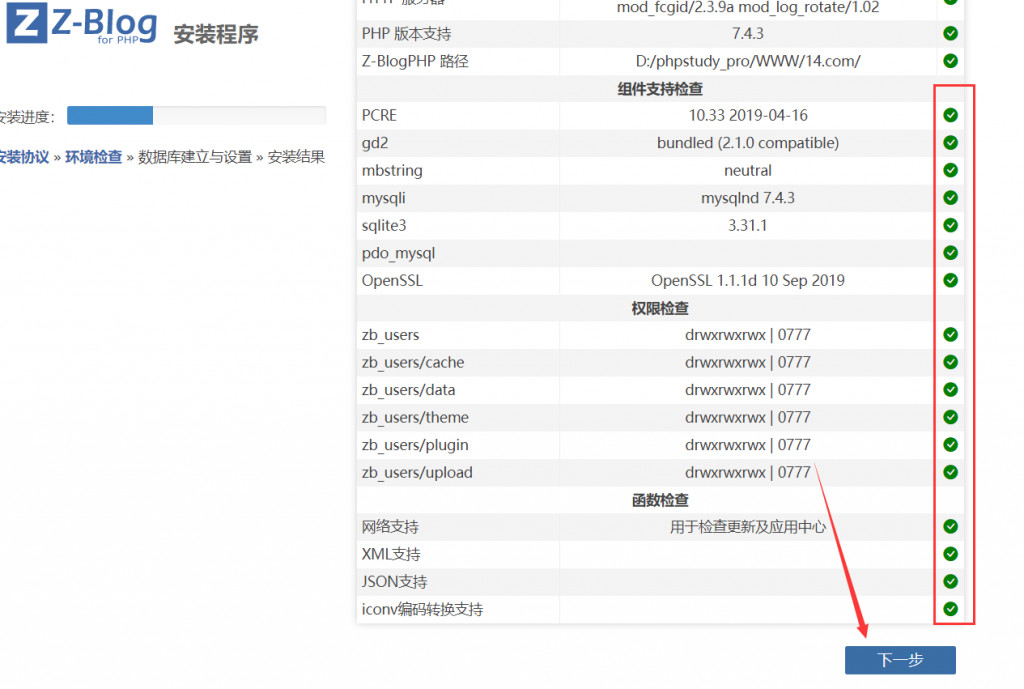Click green check icon for zb_users/theme
The height and width of the screenshot is (689, 1024).
coord(950,417)
